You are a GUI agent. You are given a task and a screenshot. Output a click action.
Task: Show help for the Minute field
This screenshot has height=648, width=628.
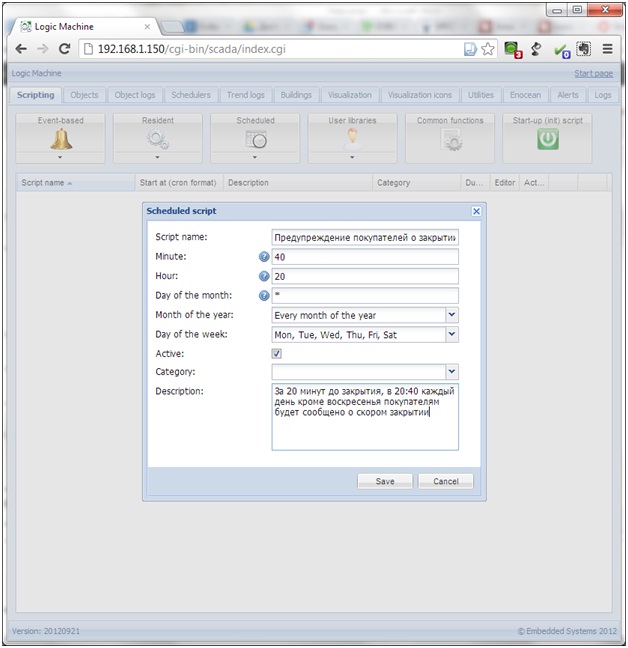[264, 257]
